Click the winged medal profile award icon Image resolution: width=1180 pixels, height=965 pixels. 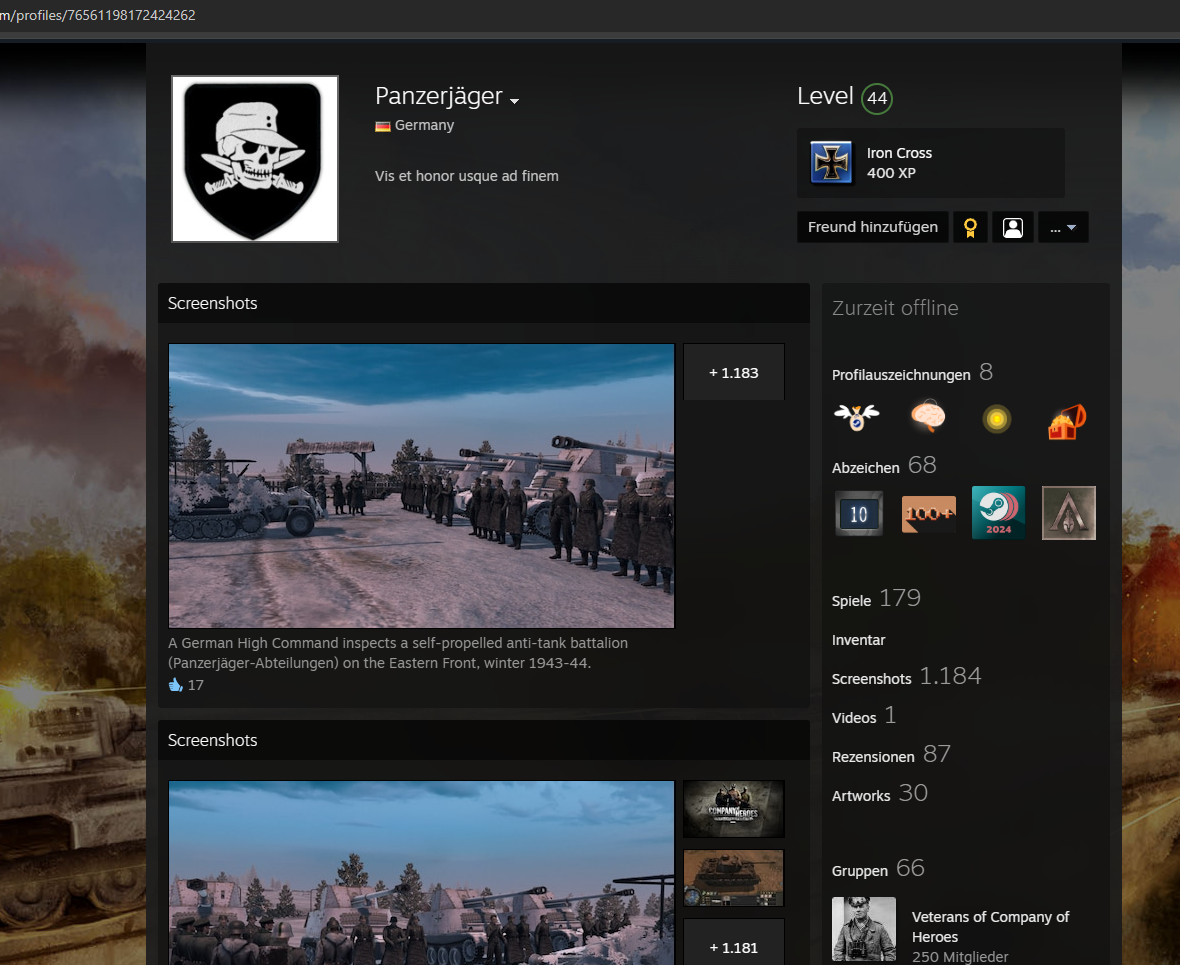857,417
